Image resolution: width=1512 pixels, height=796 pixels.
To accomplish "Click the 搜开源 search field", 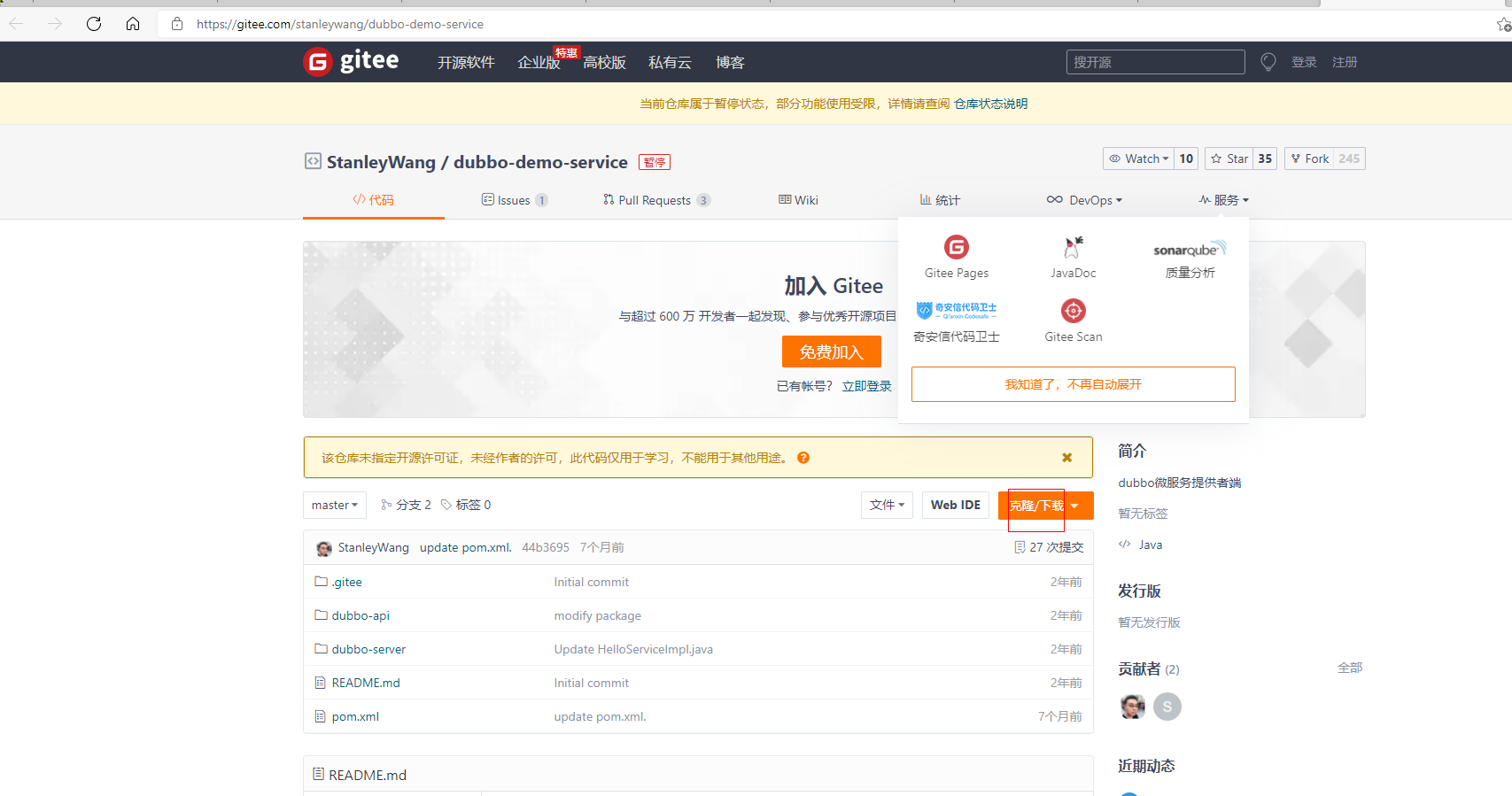I will (x=1155, y=62).
